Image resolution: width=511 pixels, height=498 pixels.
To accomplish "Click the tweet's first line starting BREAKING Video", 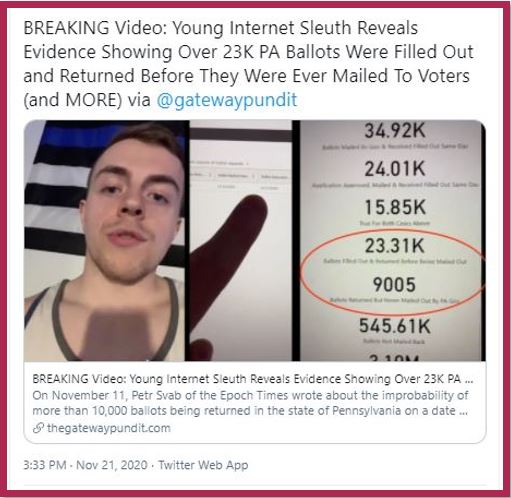I will [220, 28].
